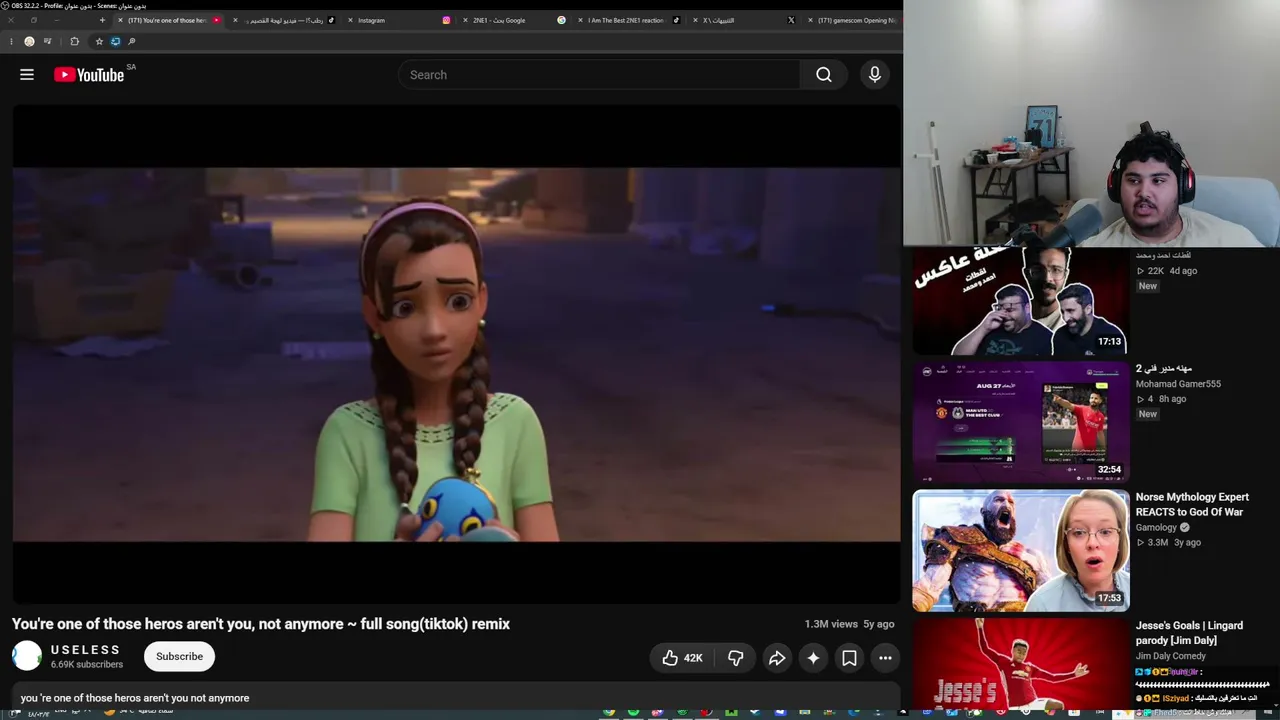
Task: Subscribe to the USELESS channel
Action: click(179, 656)
